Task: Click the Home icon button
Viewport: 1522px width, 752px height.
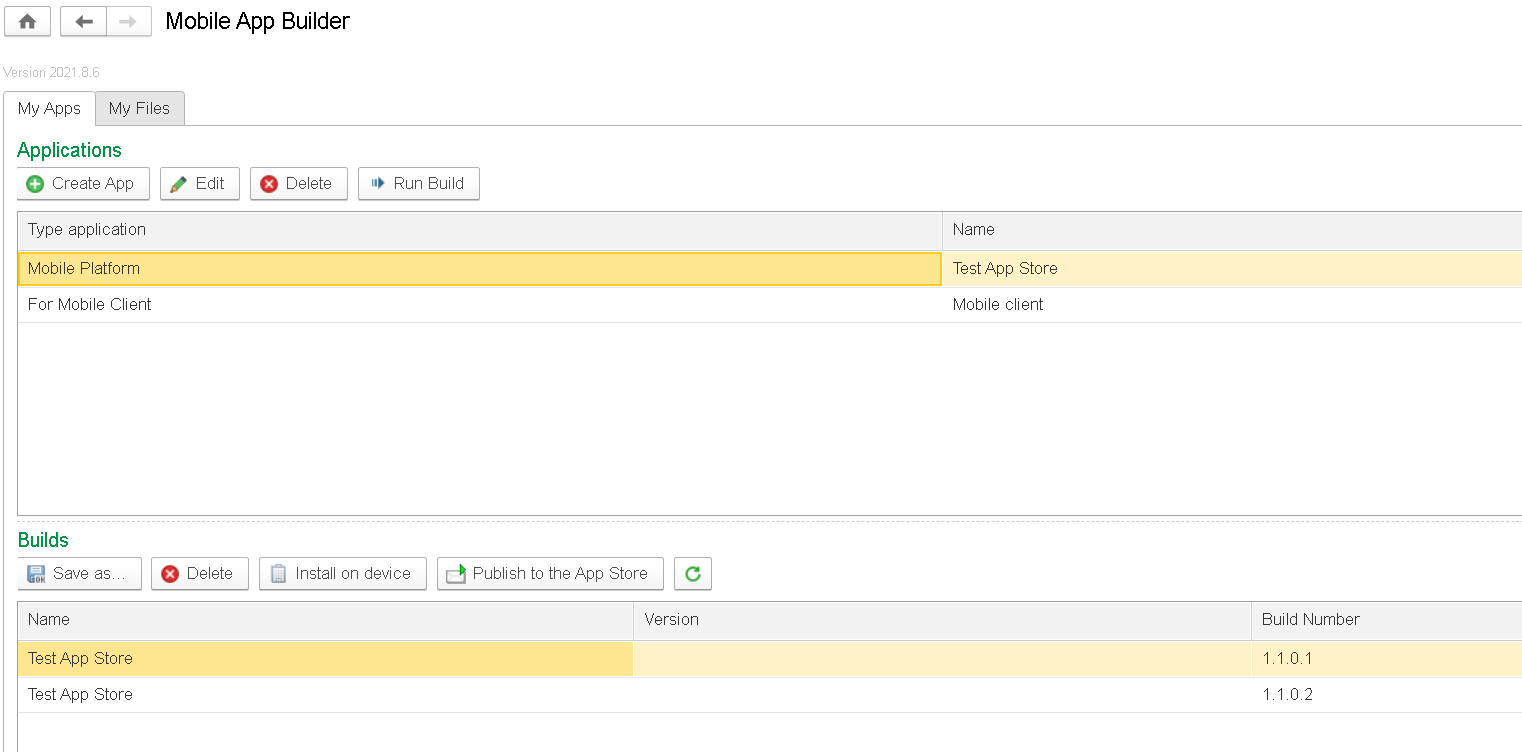Action: [27, 21]
